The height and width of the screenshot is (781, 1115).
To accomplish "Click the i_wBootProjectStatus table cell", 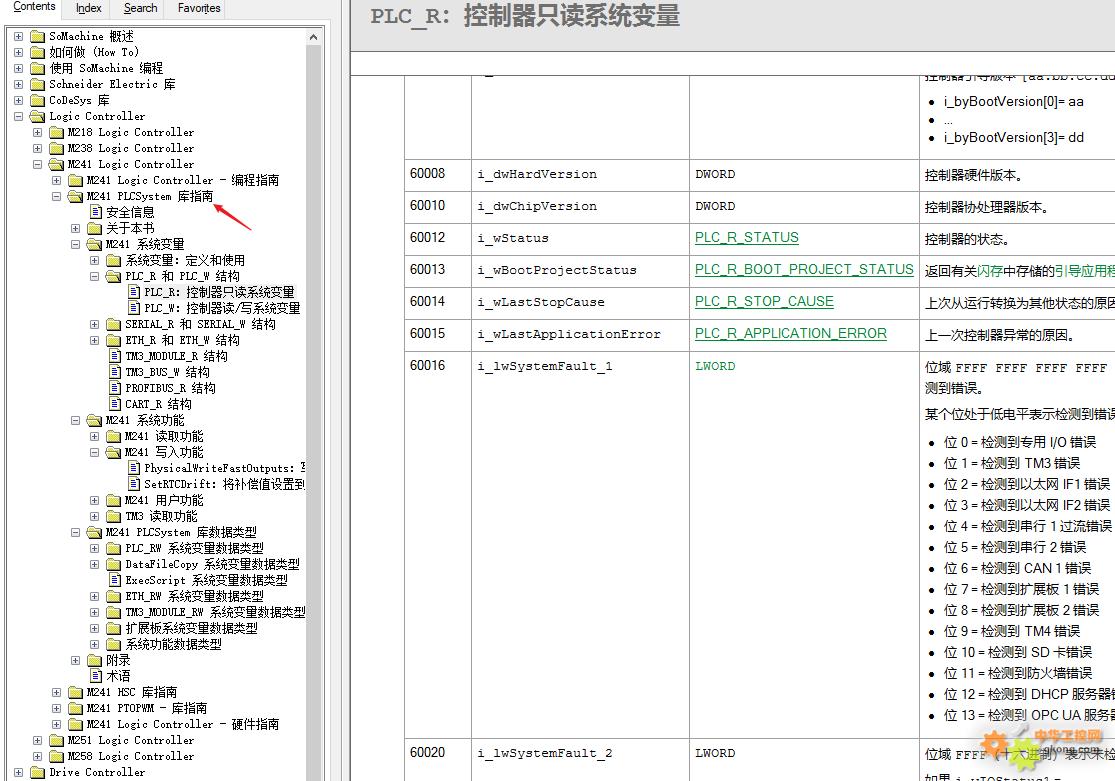I will (x=580, y=270).
